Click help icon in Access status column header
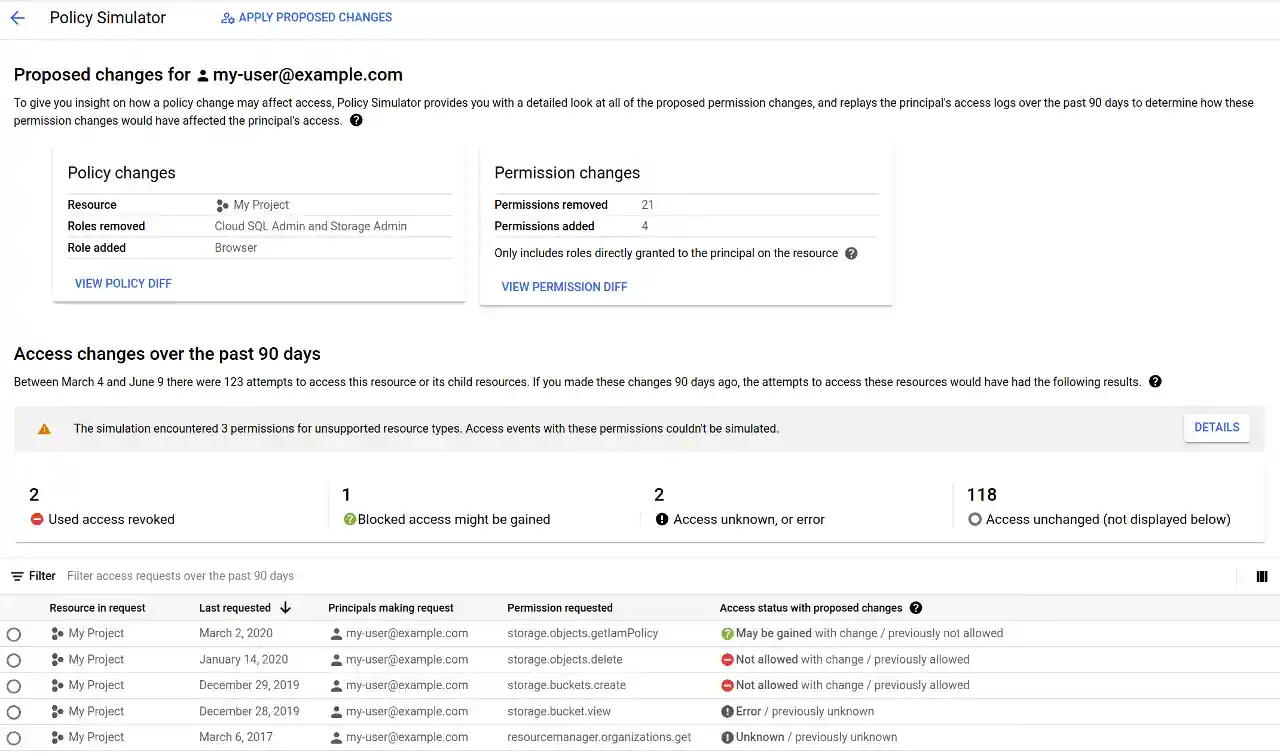This screenshot has height=756, width=1280. [915, 608]
